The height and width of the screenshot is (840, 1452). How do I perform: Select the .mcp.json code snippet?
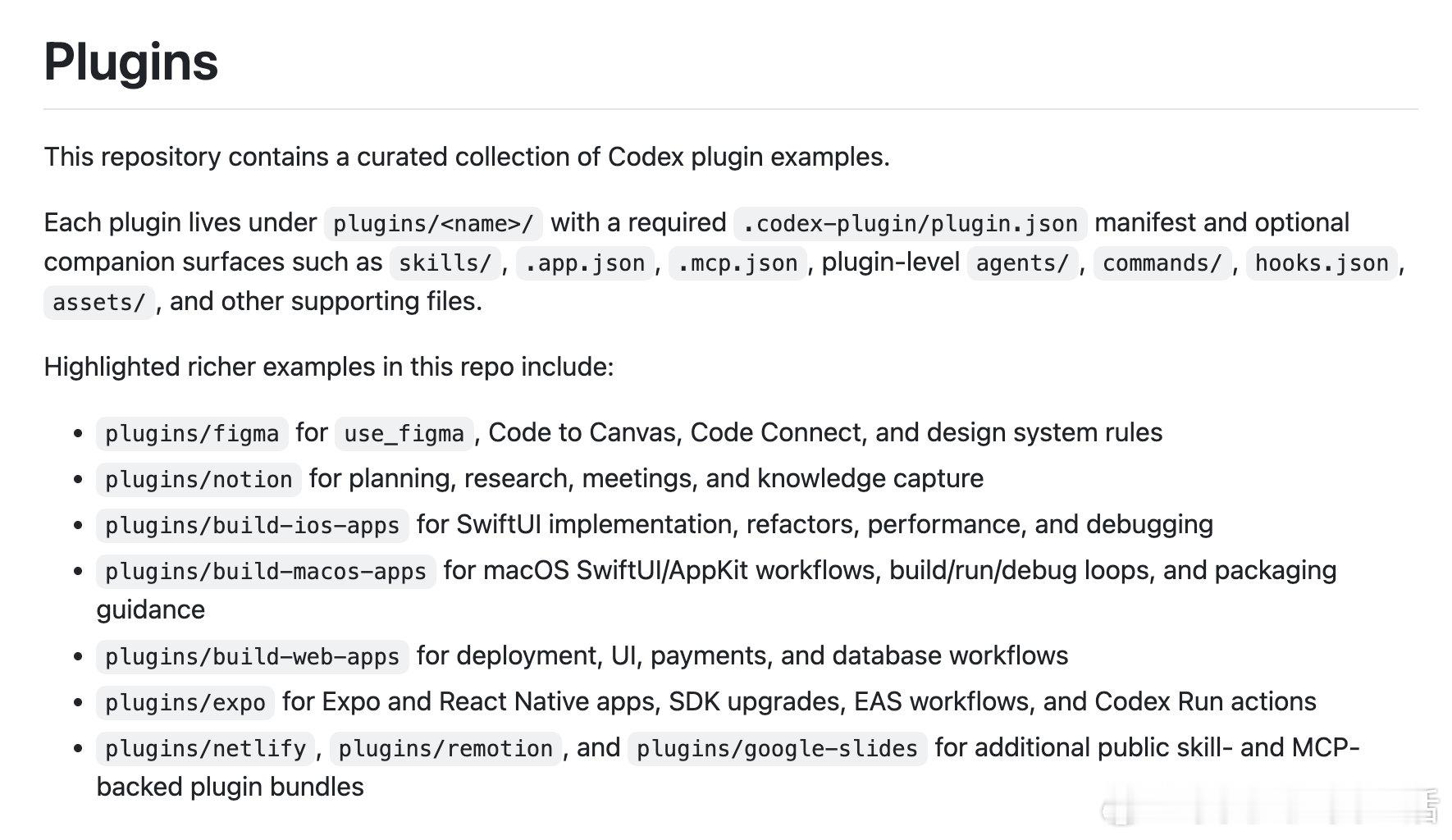[737, 262]
